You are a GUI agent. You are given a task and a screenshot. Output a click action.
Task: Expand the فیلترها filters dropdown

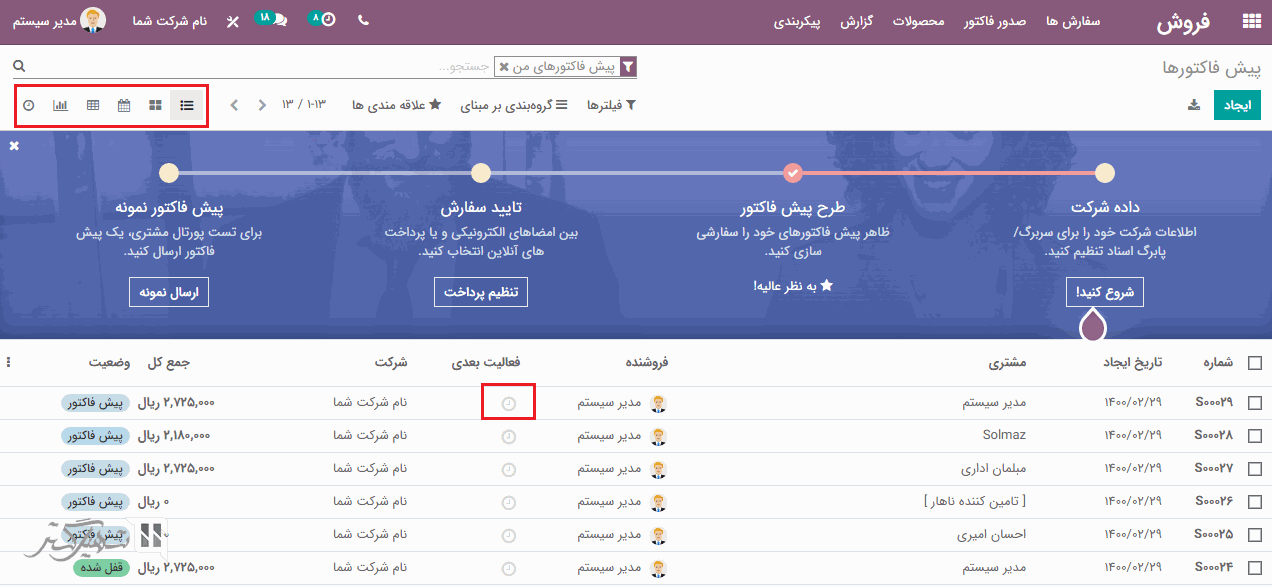[610, 105]
